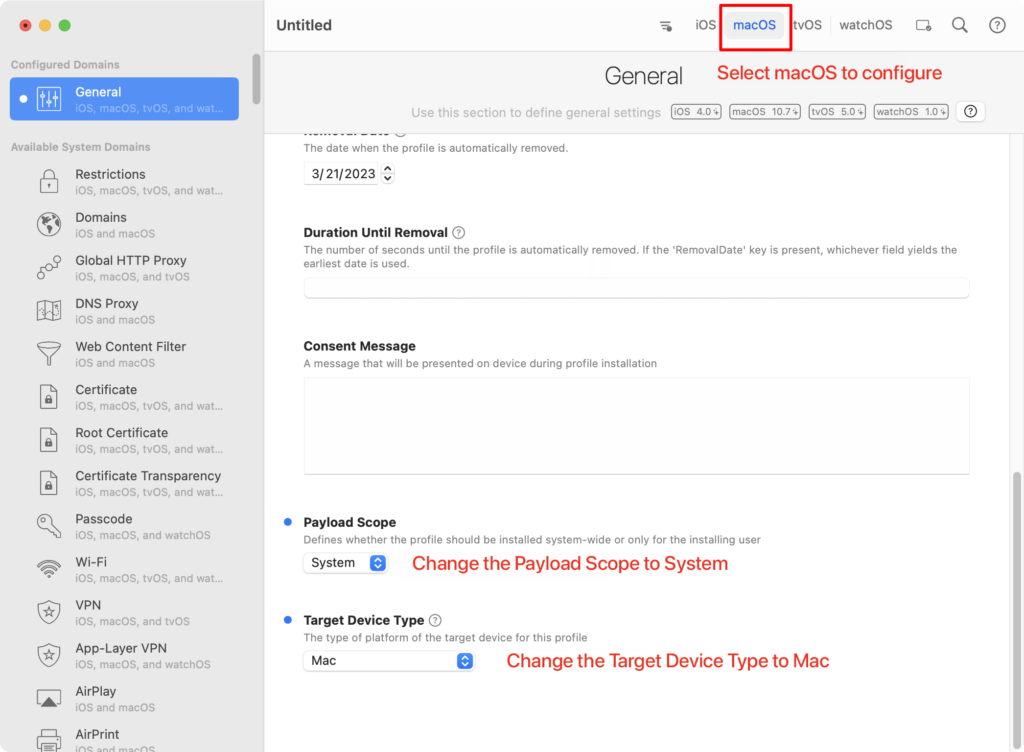Click the App-Layer VPN shield icon
Screen dimensions: 1024x752
[x=49, y=655]
